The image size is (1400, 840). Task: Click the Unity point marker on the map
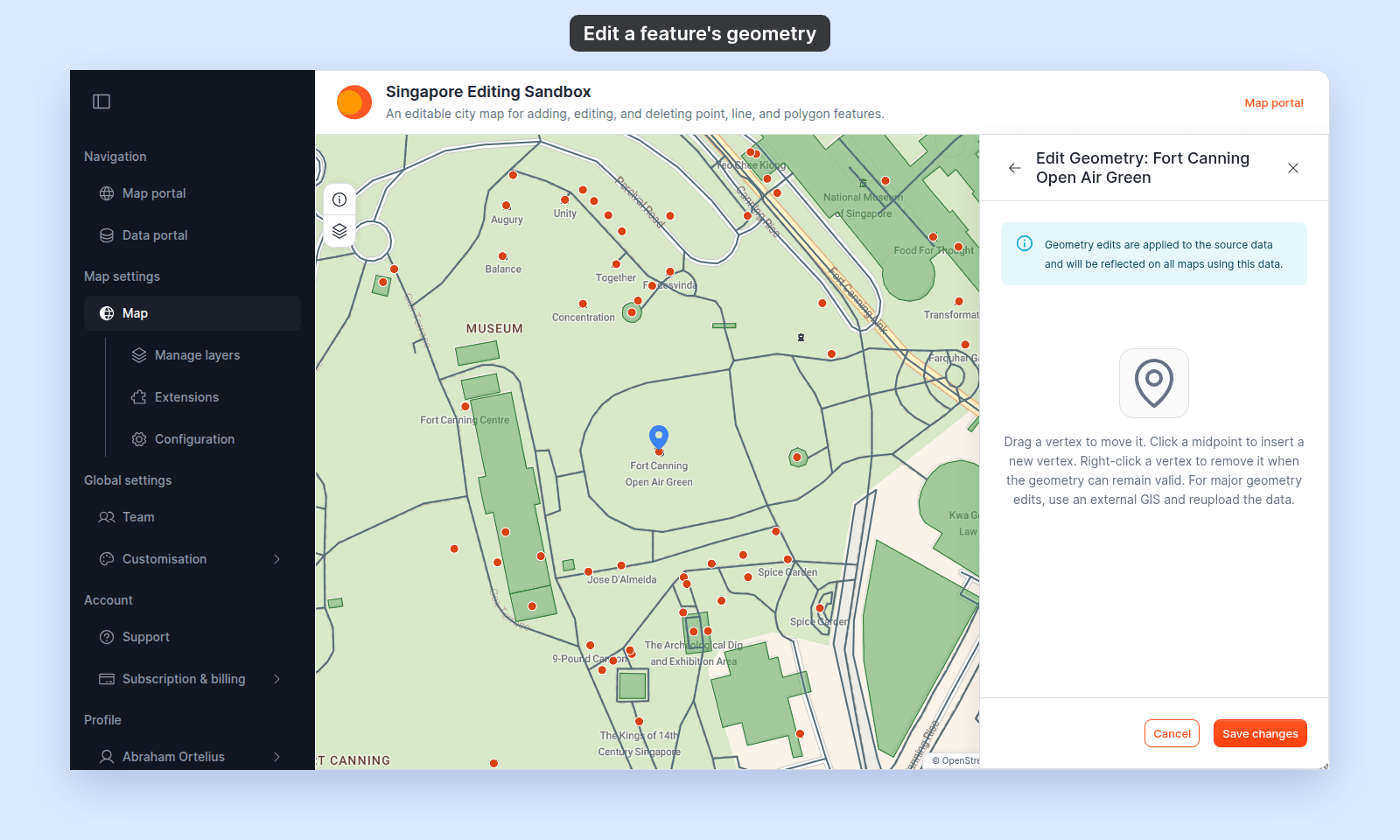(x=564, y=200)
